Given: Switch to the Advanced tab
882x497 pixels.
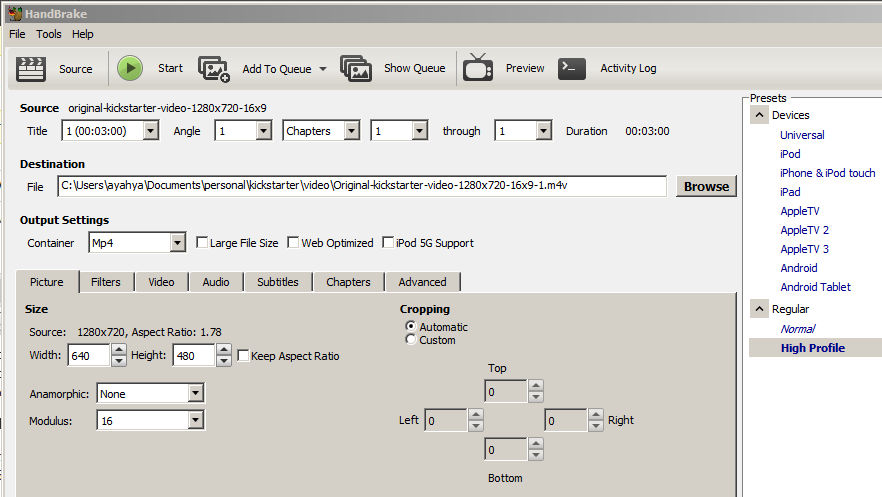Looking at the screenshot, I should point(422,282).
